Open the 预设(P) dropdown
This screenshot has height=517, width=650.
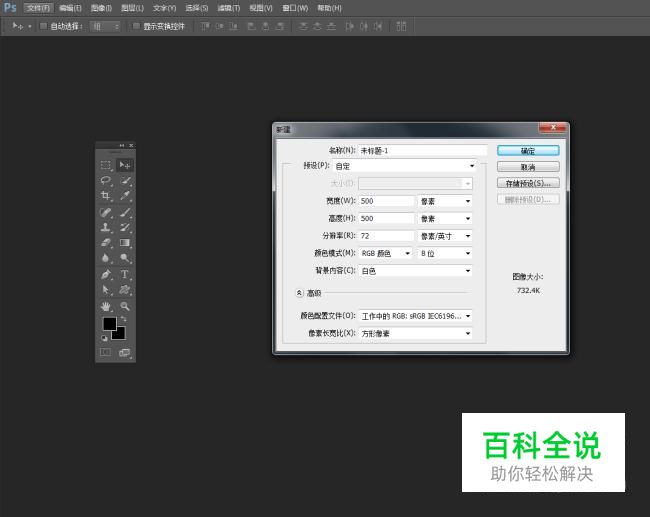pyautogui.click(x=404, y=166)
